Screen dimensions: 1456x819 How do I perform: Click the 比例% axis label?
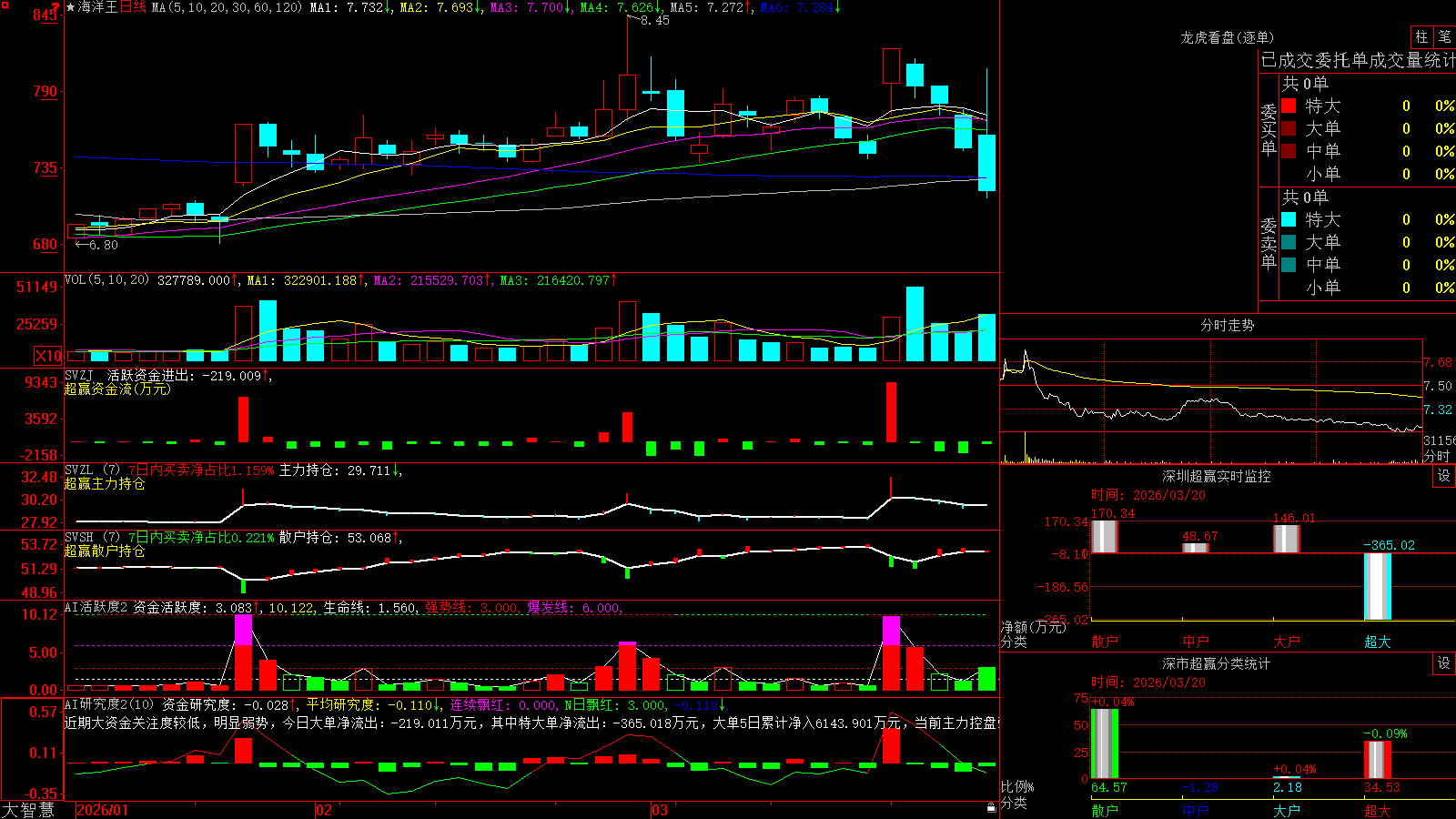(x=1017, y=786)
